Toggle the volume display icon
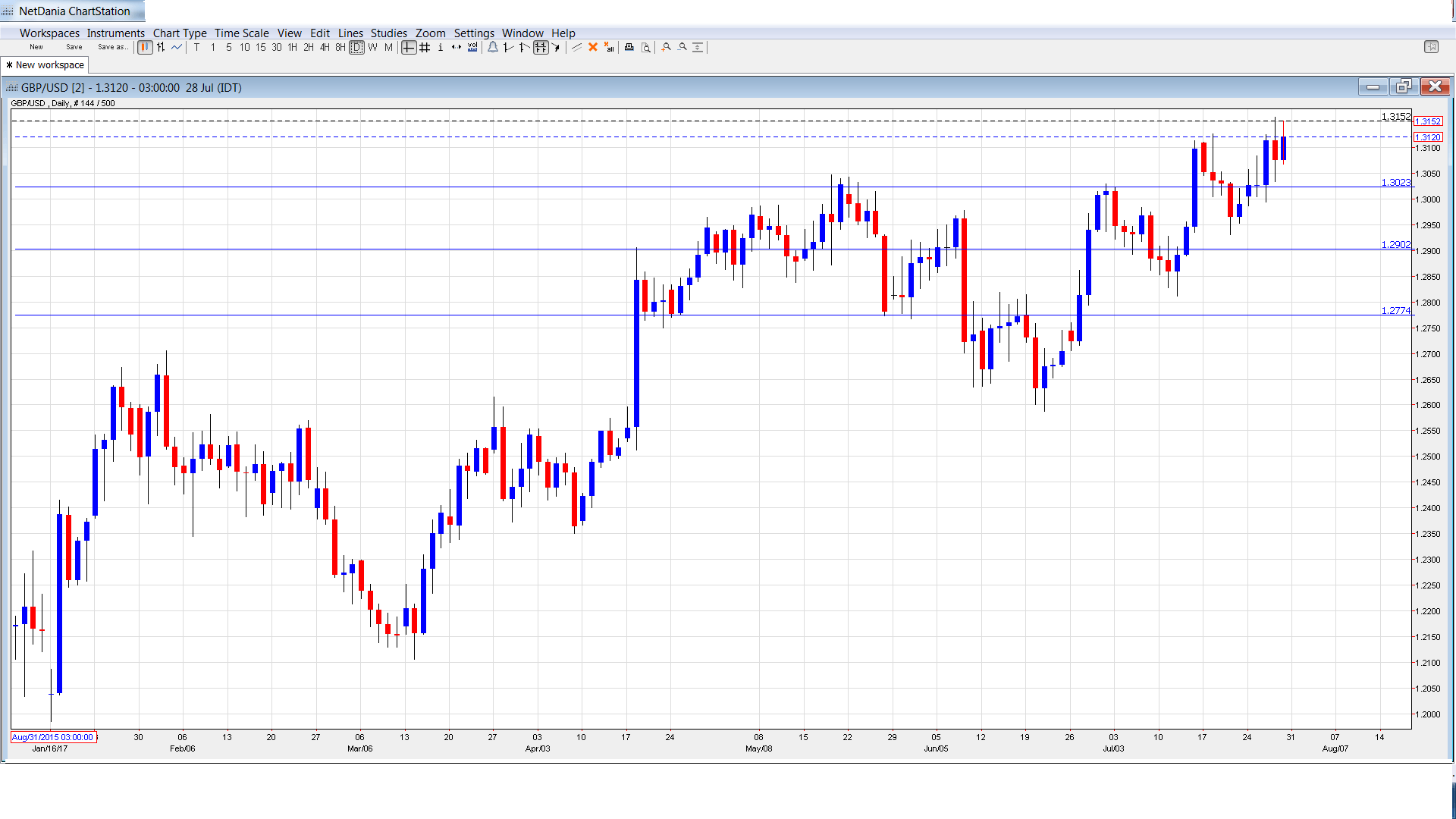 point(472,47)
